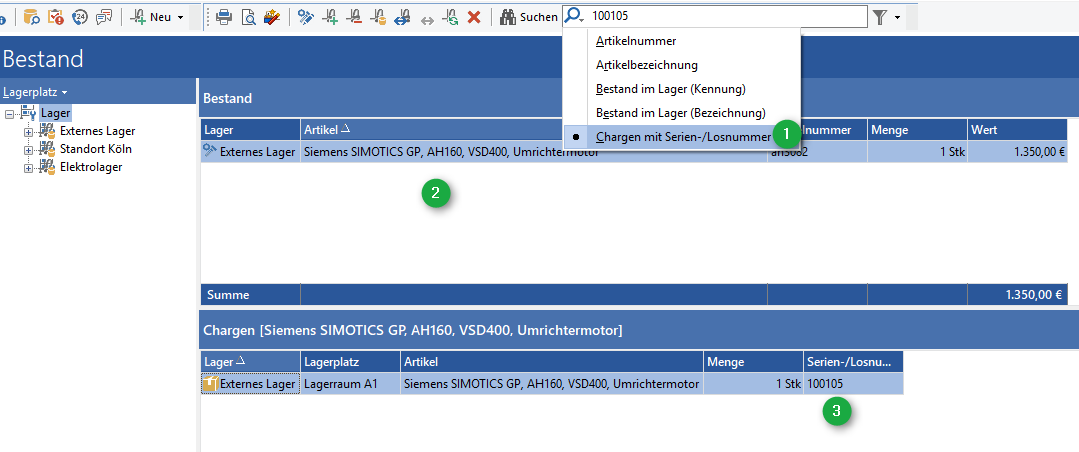The width and height of the screenshot is (1079, 452).
Task: Click Externes Lager cell in Chargen table
Action: point(250,384)
